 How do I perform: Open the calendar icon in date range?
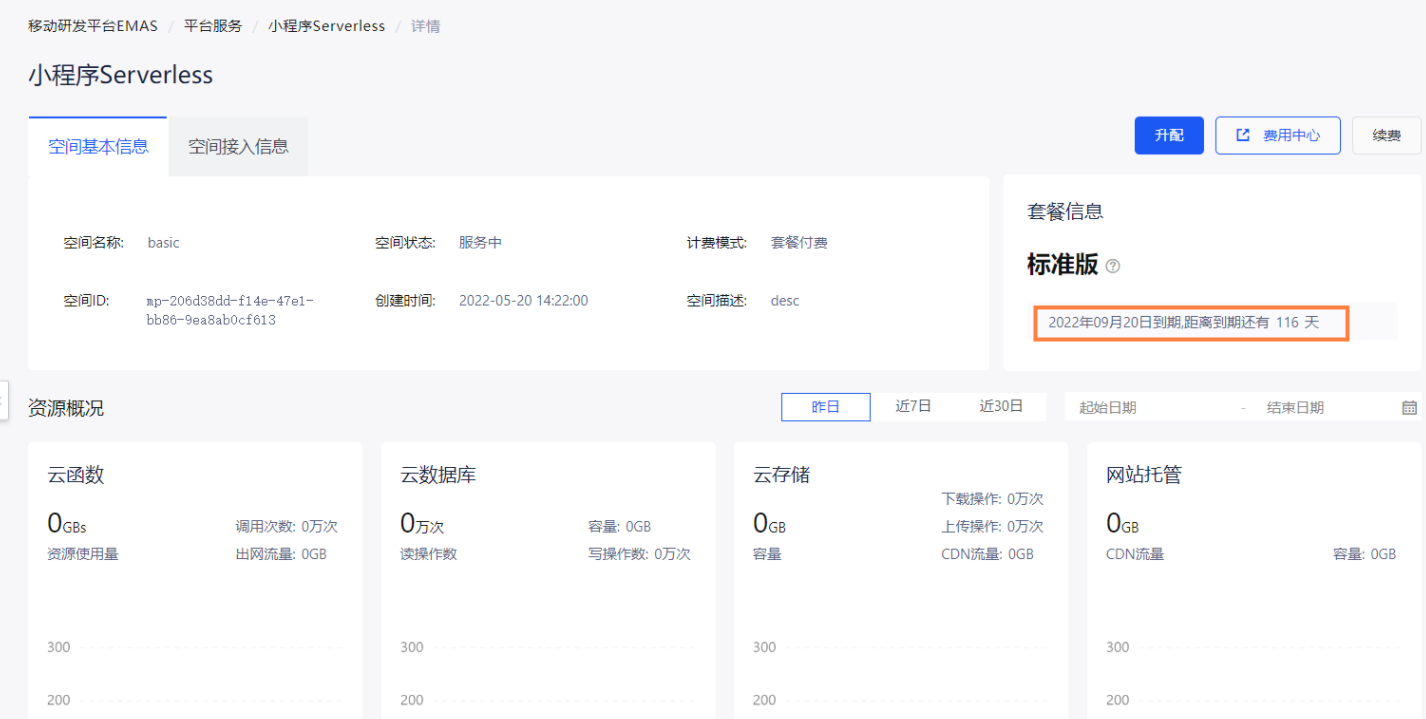click(1409, 407)
